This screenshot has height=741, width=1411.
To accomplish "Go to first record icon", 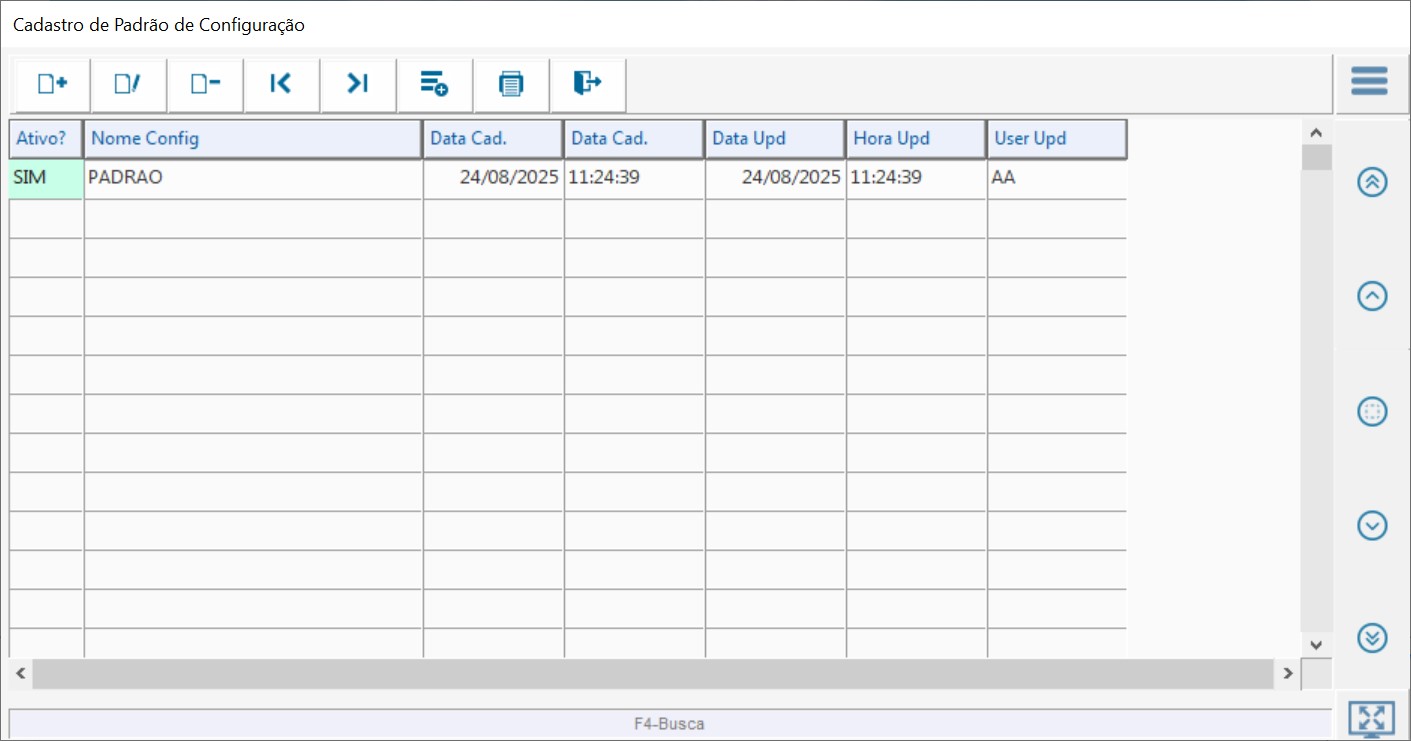I will click(x=281, y=84).
